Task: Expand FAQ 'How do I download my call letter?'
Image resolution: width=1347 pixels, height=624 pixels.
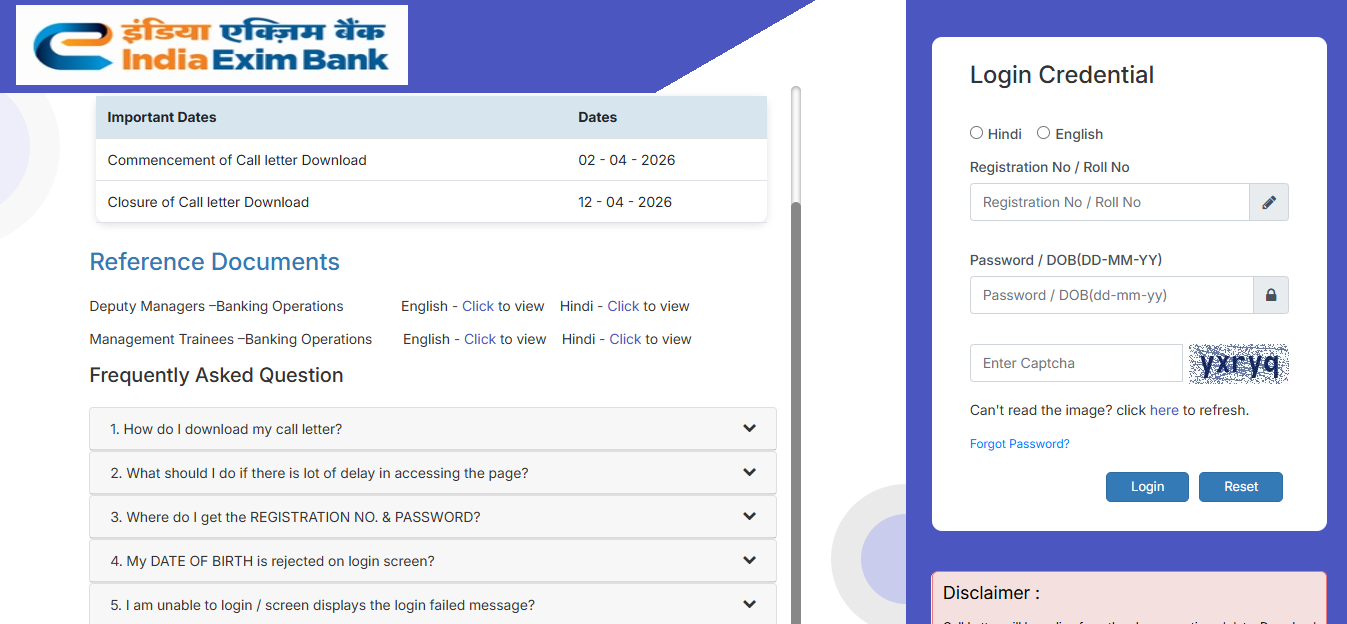Action: [x=432, y=429]
